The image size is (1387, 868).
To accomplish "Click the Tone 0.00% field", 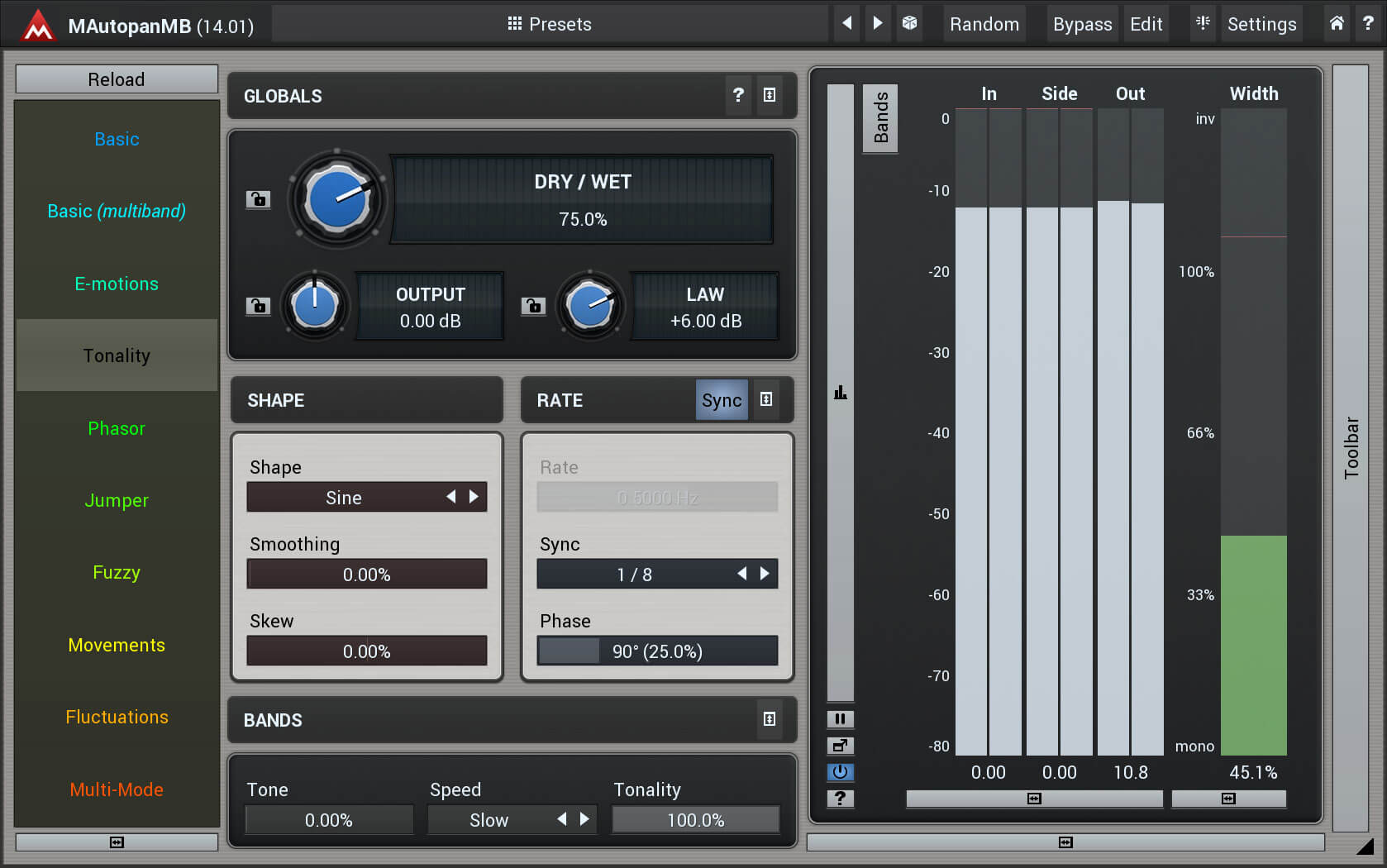I will tap(328, 820).
